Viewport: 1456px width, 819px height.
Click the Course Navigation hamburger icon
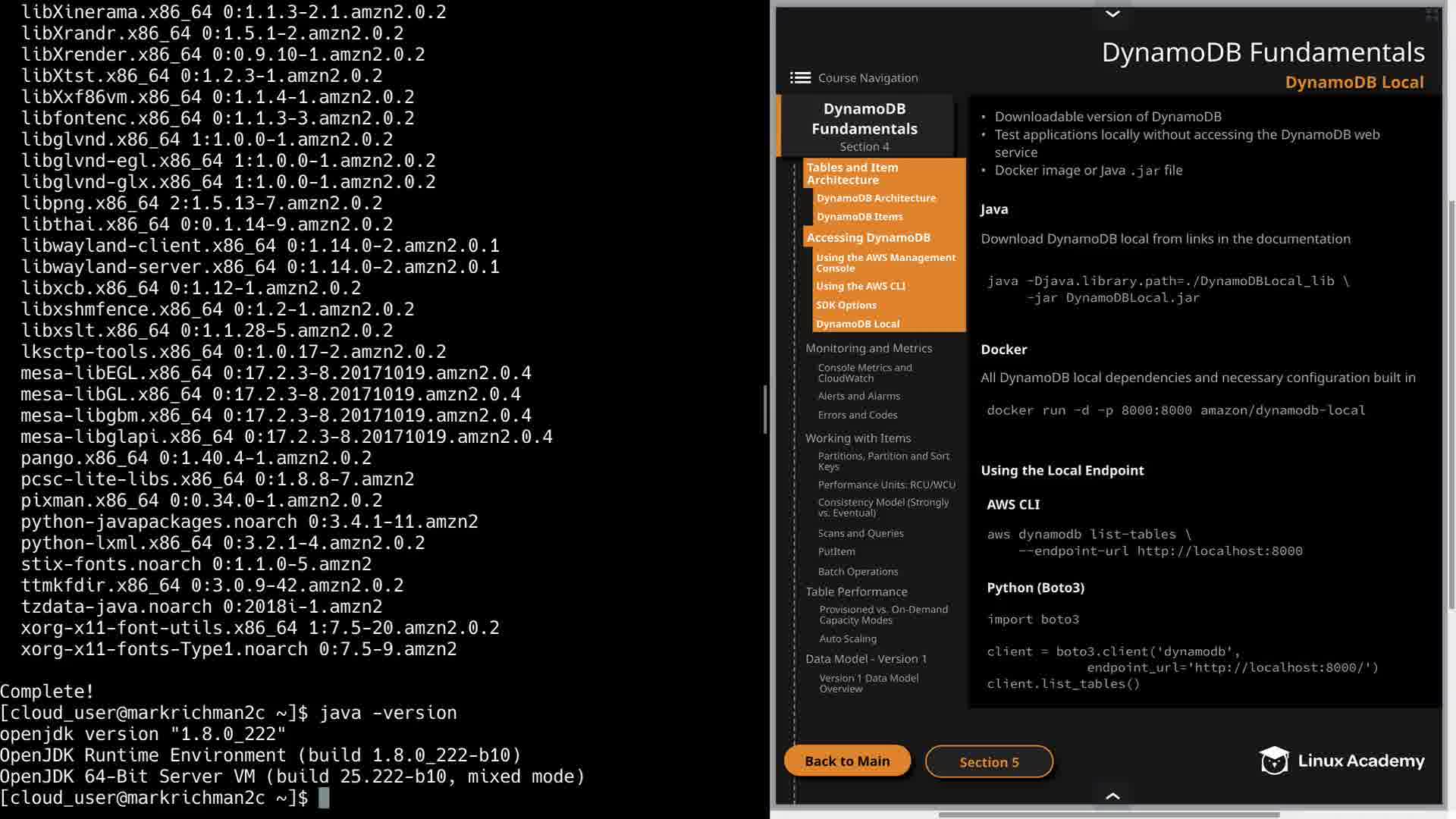point(800,78)
